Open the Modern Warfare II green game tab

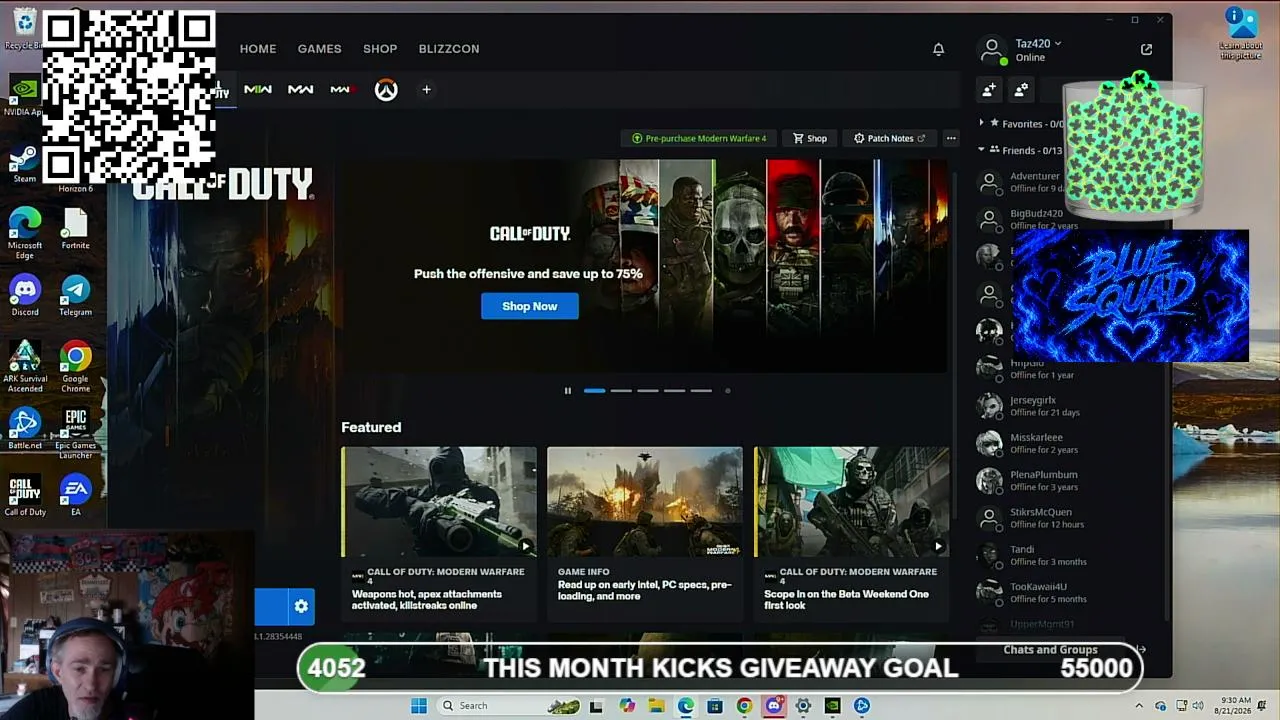[x=258, y=90]
